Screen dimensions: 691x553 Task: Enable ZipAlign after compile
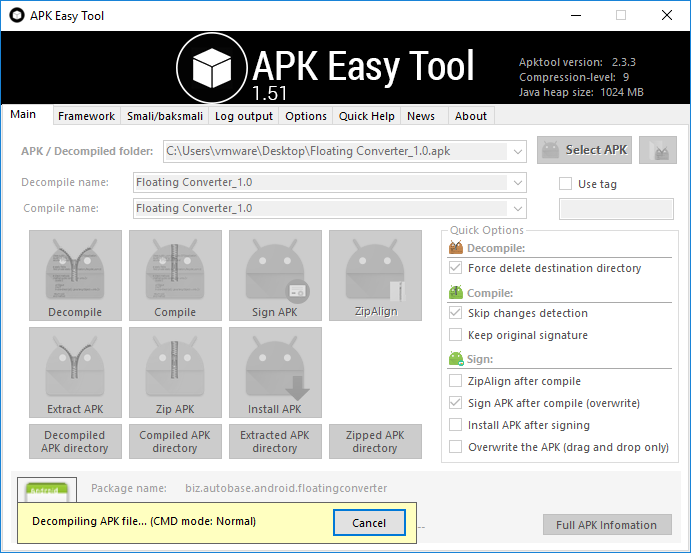point(455,381)
